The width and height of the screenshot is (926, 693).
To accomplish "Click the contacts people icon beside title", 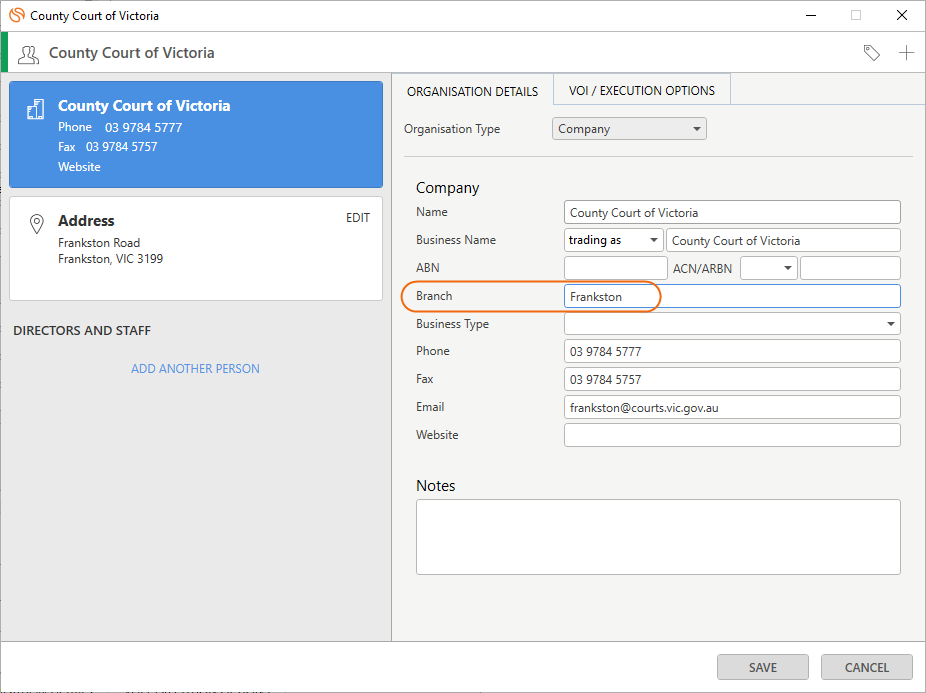I will 28,54.
